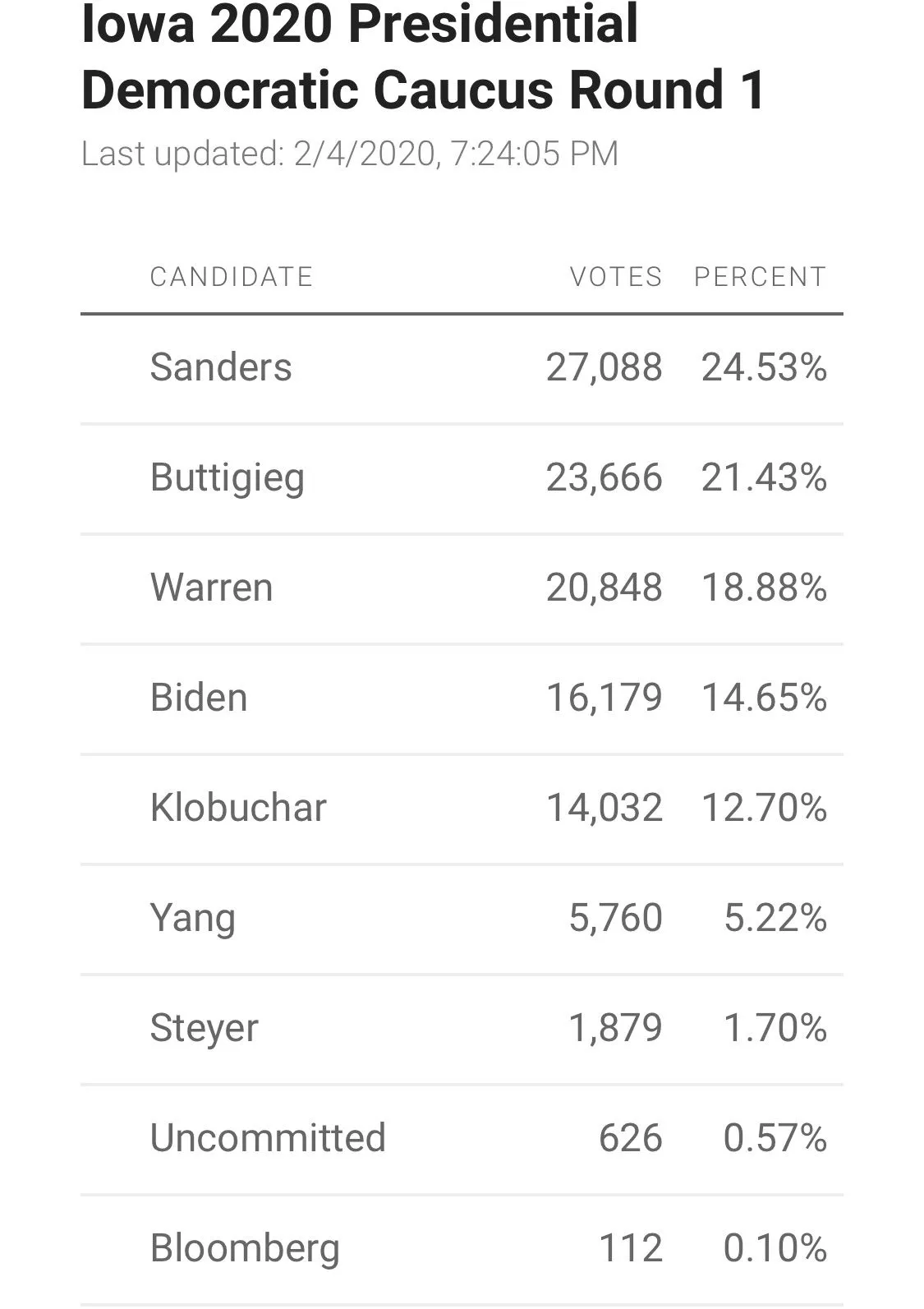This screenshot has height=1309, width=924.
Task: Click Buttigieg's 21.43% percentage
Action: pos(764,477)
